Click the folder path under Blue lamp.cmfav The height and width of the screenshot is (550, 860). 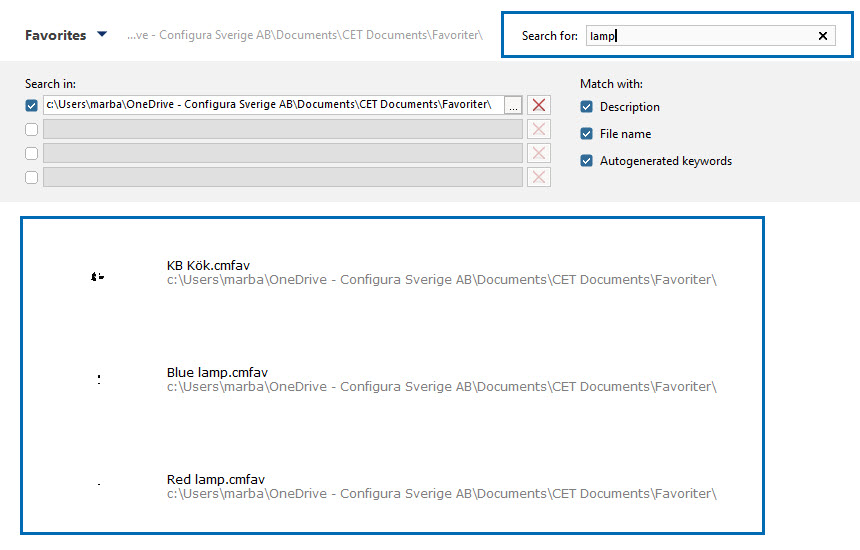[442, 387]
